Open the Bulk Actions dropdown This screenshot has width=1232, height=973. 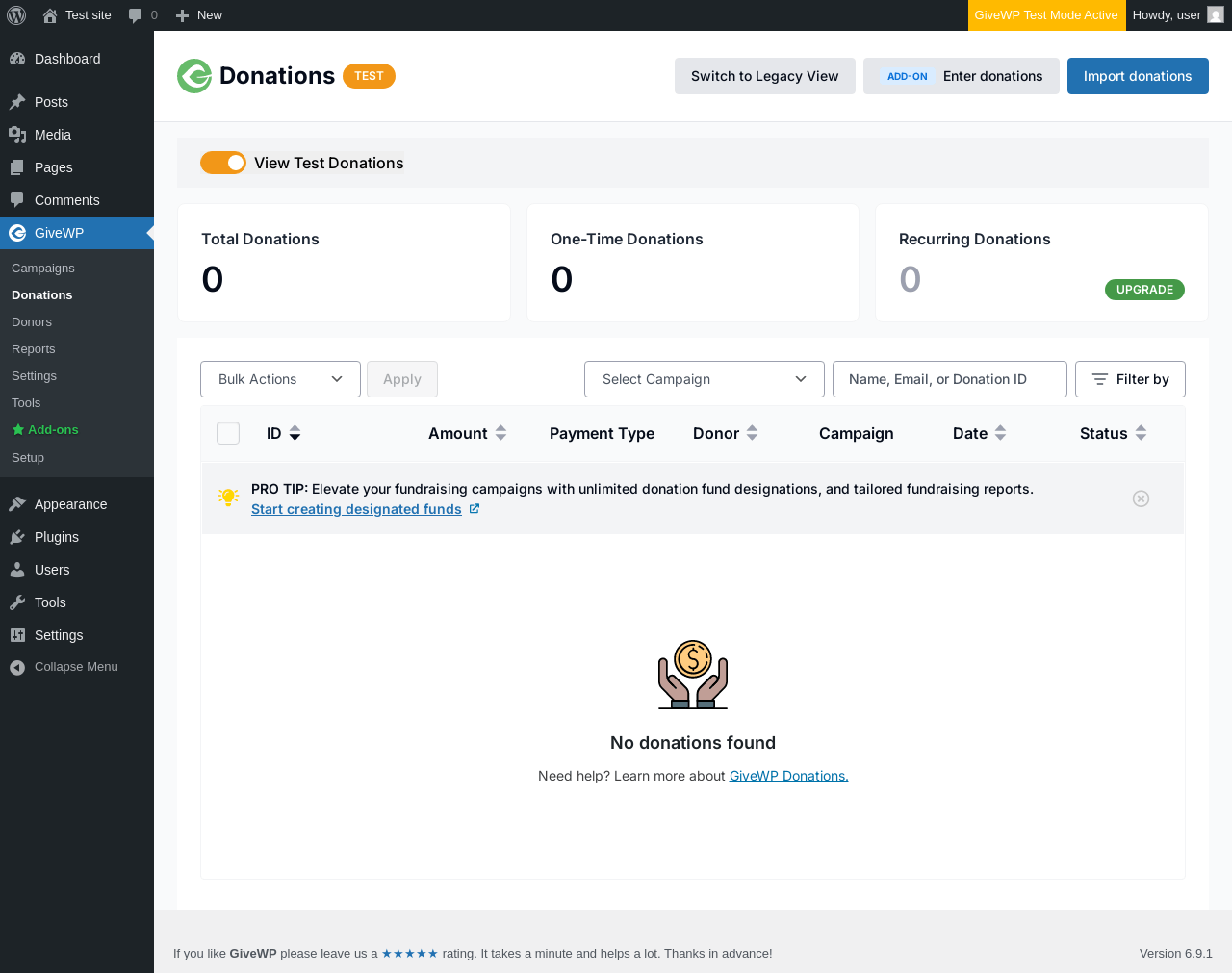pyautogui.click(x=280, y=379)
